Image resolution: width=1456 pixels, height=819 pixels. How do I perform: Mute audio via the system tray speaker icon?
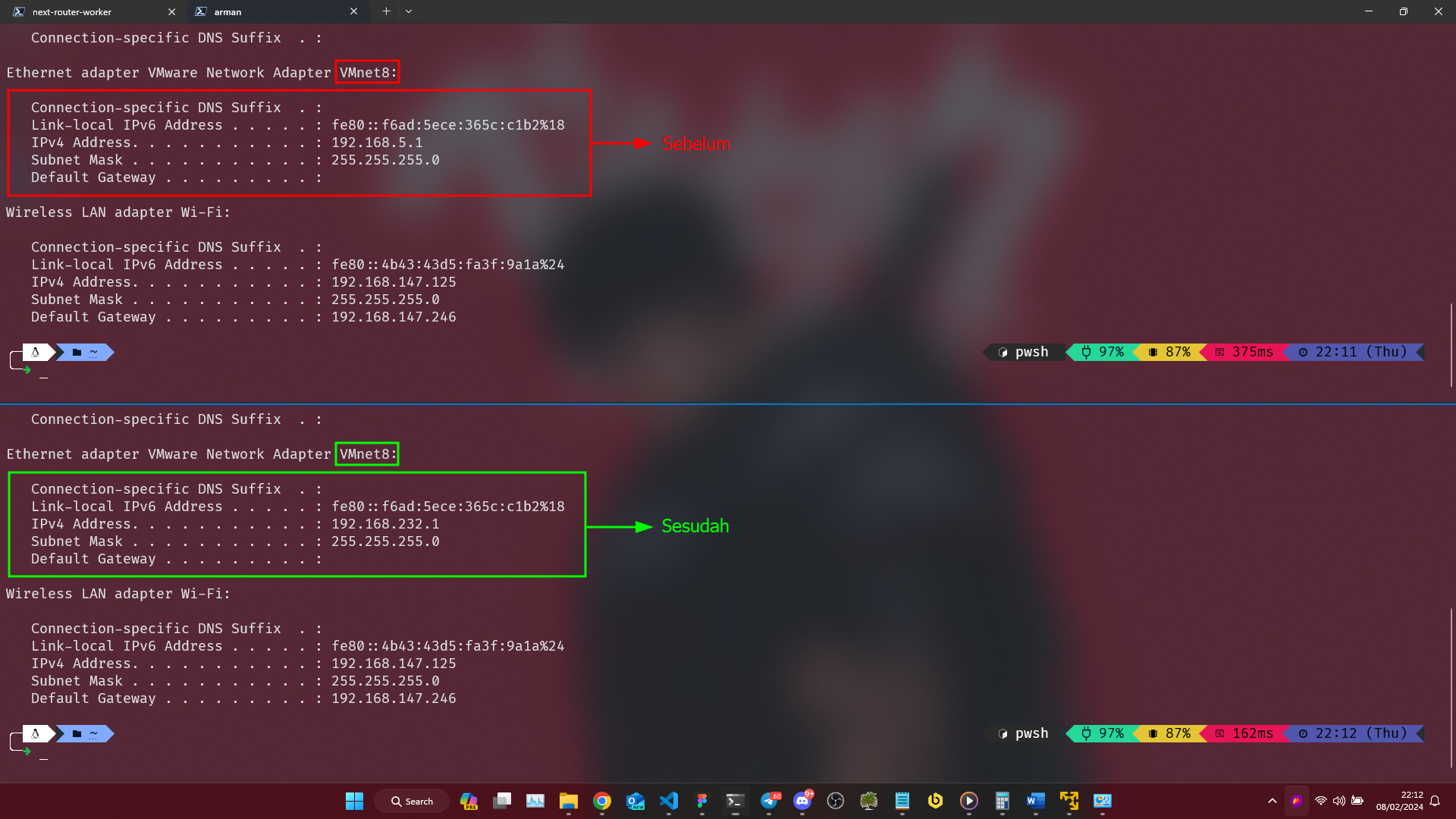[1338, 801]
